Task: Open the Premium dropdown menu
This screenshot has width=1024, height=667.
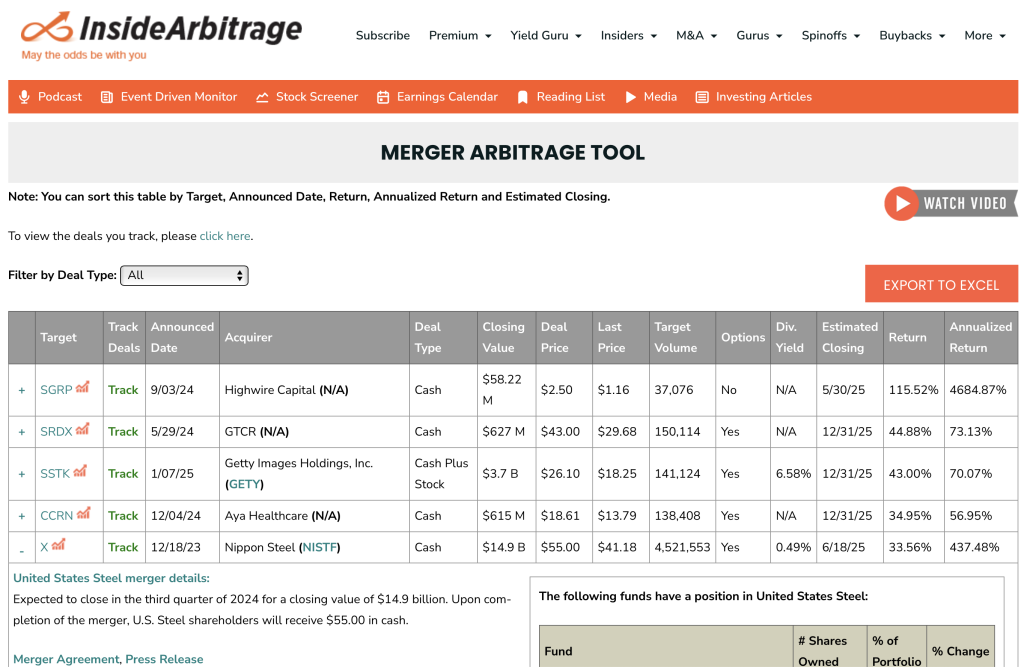Action: point(460,35)
